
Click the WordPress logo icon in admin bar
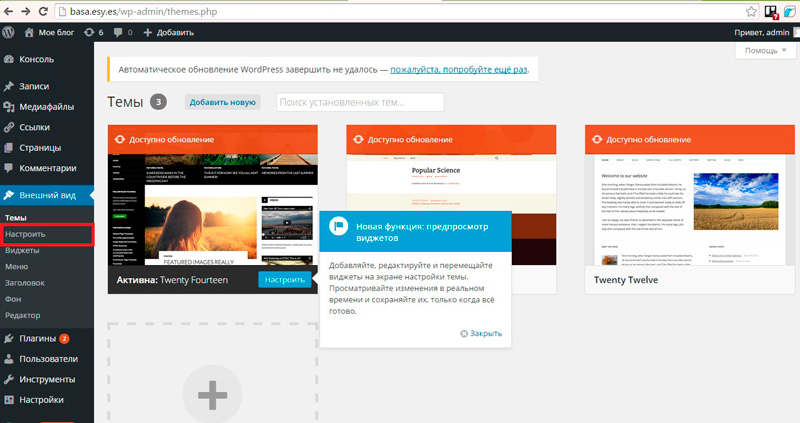11,32
